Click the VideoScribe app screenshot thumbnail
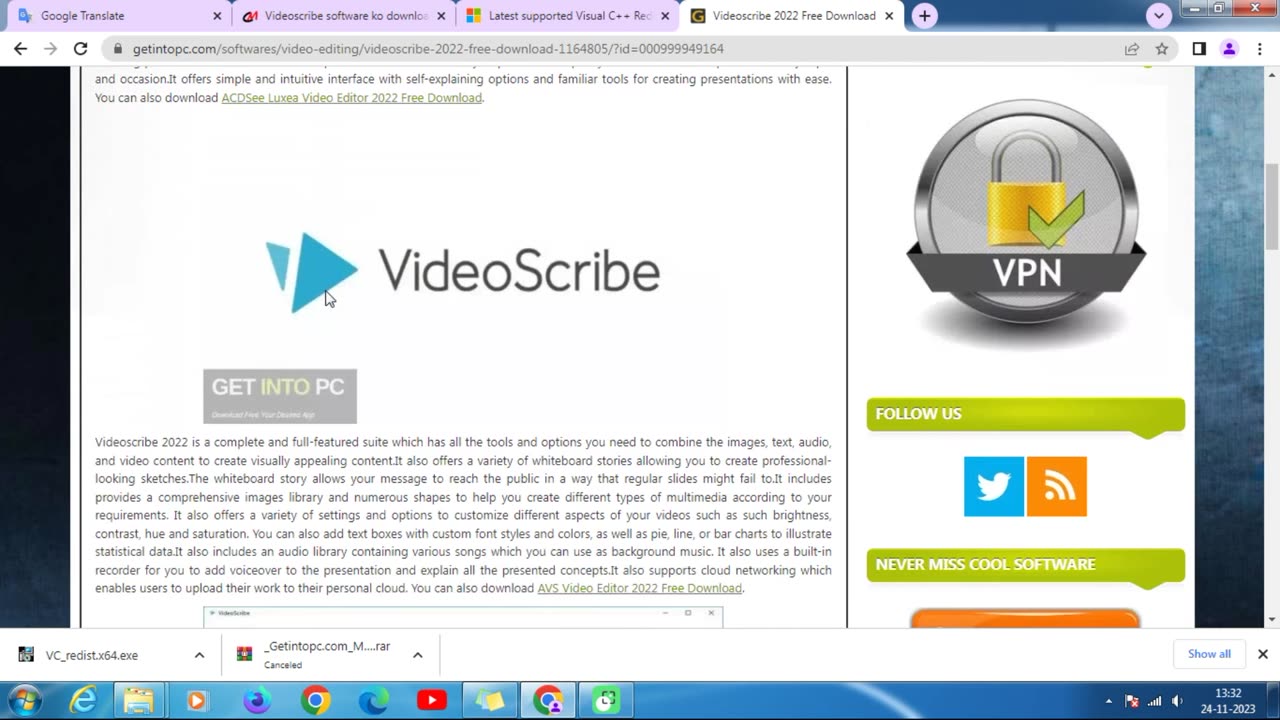 [x=463, y=617]
